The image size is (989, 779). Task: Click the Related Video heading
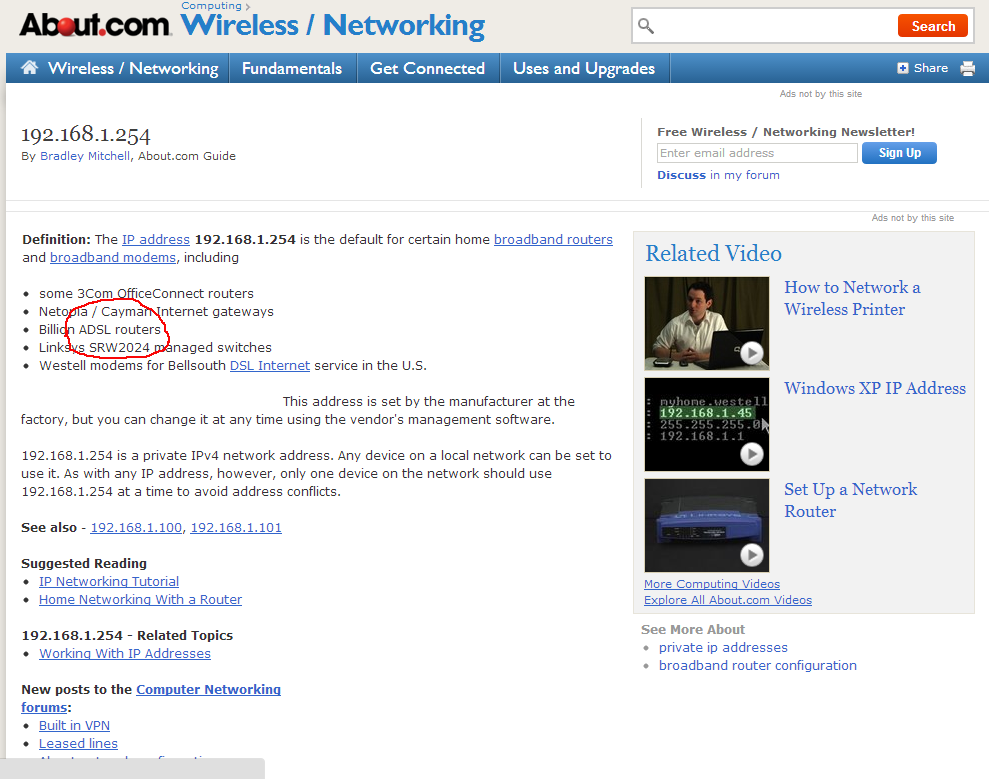coord(713,253)
